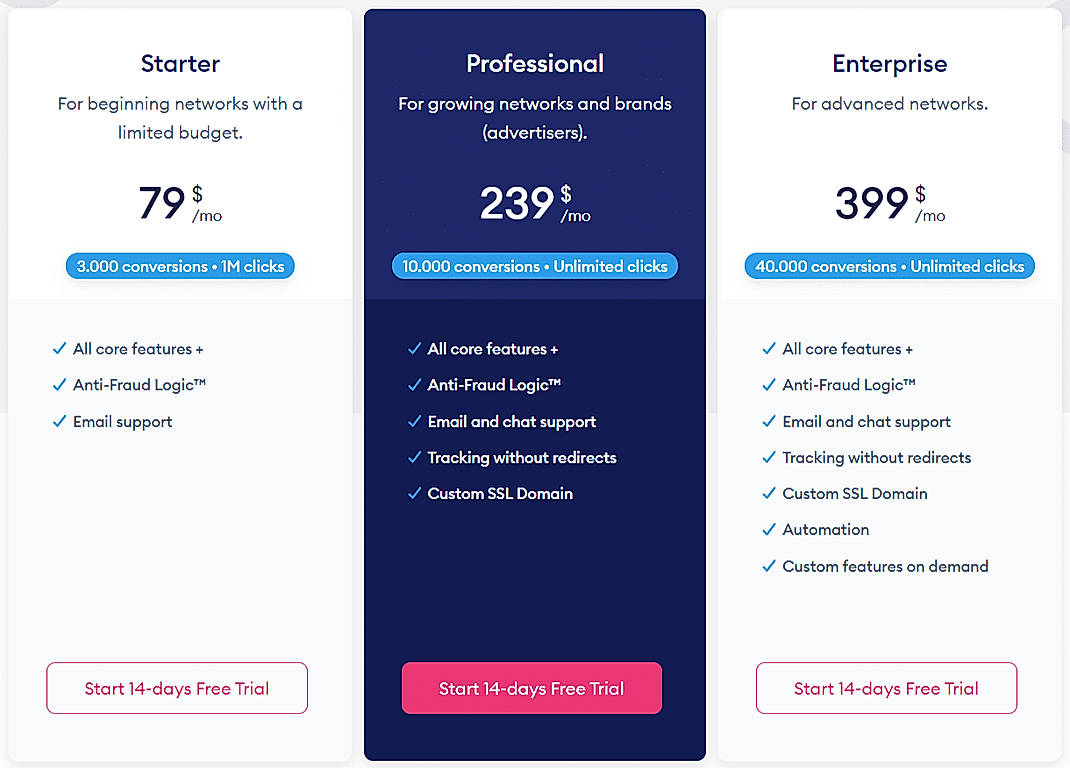Click the Starter plan description text
The height and width of the screenshot is (768, 1070).
[180, 117]
